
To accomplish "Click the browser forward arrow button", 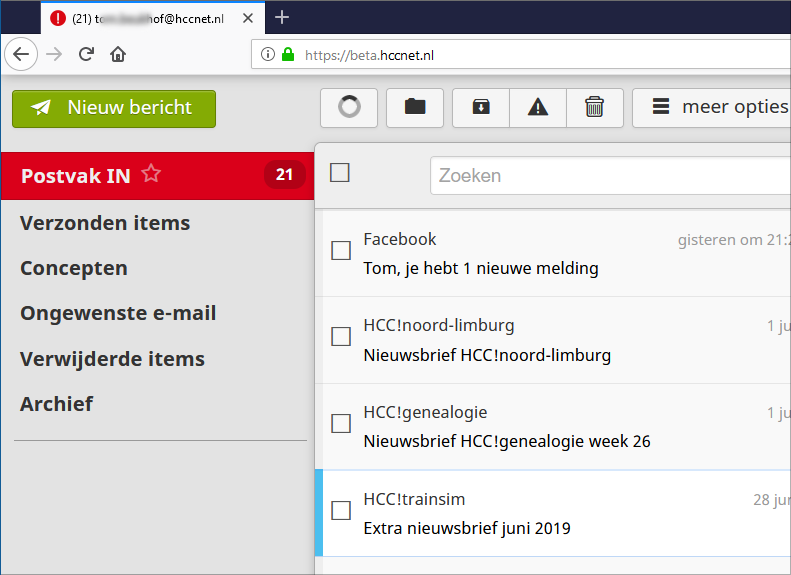I will (54, 54).
